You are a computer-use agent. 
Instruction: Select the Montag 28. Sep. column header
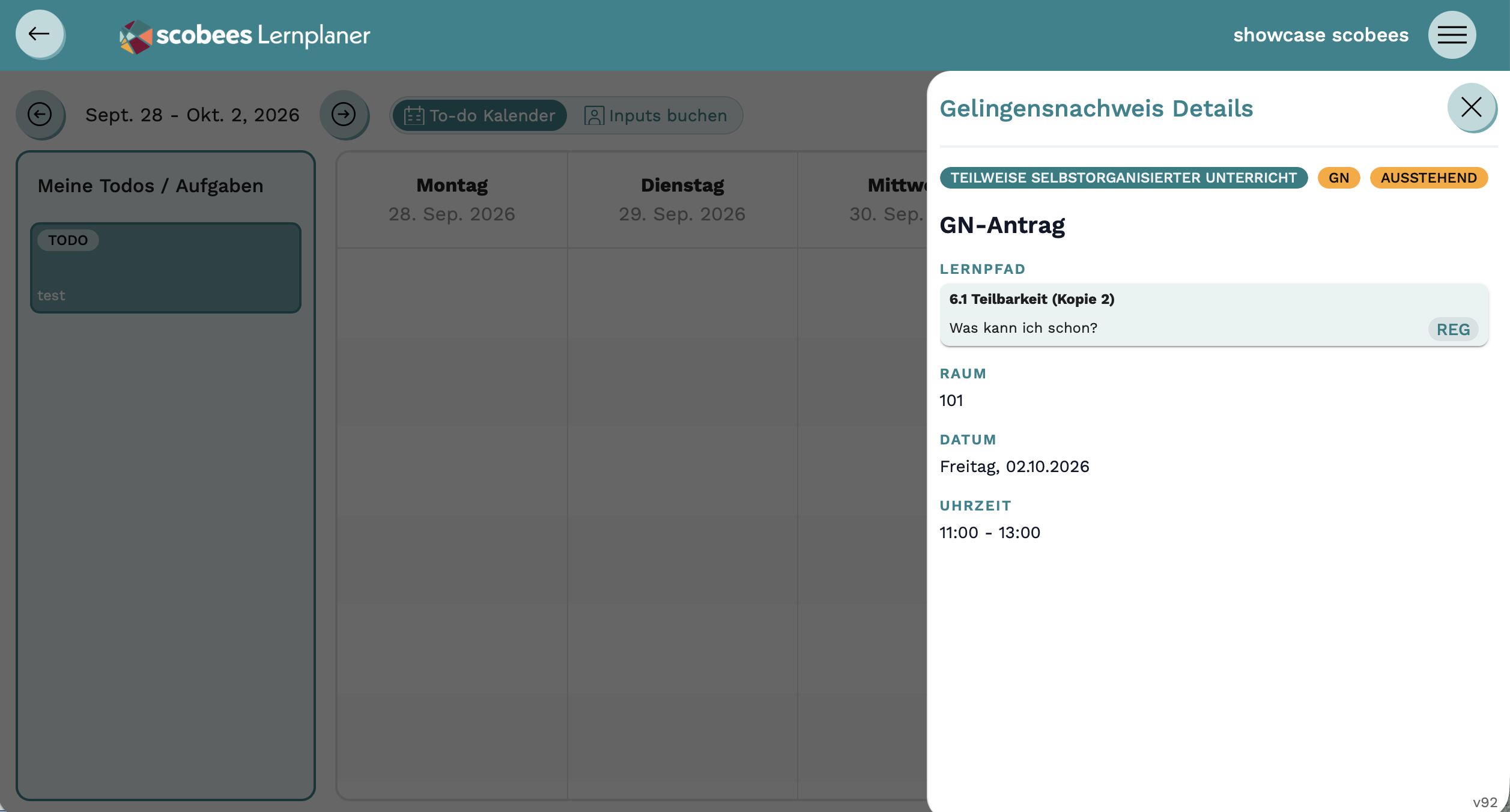click(452, 200)
